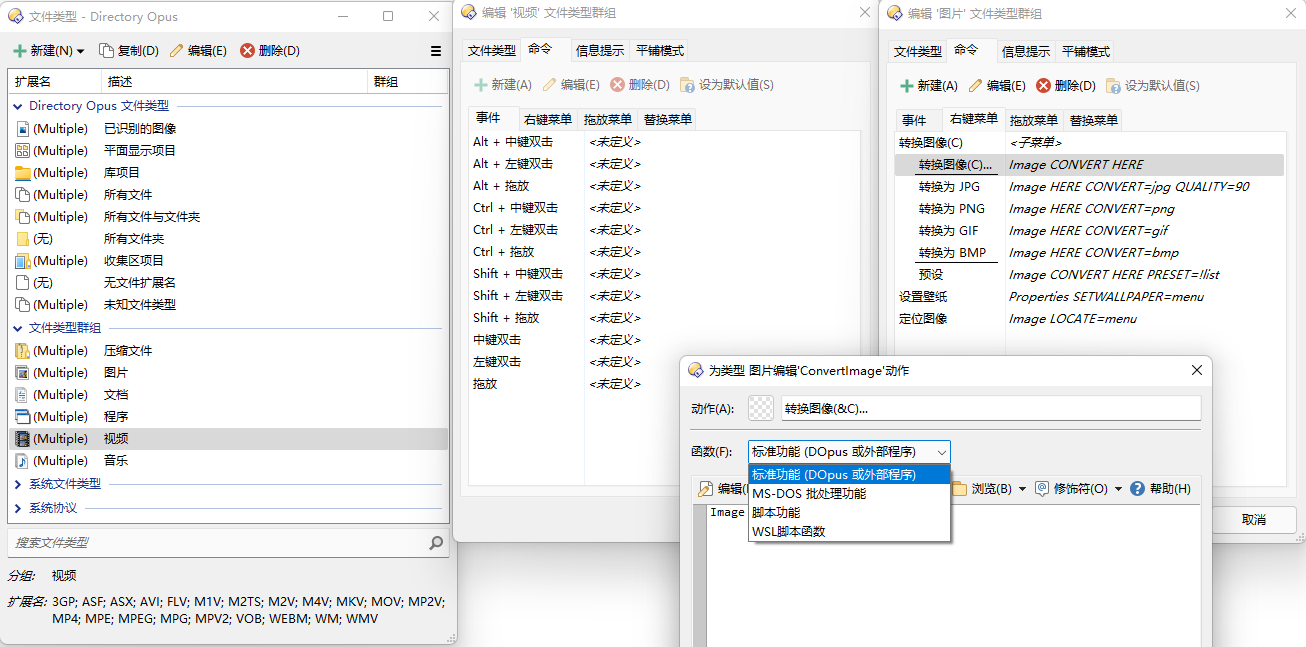Select the 无文件扩展名 icon
This screenshot has height=647, width=1306.
pyautogui.click(x=23, y=283)
